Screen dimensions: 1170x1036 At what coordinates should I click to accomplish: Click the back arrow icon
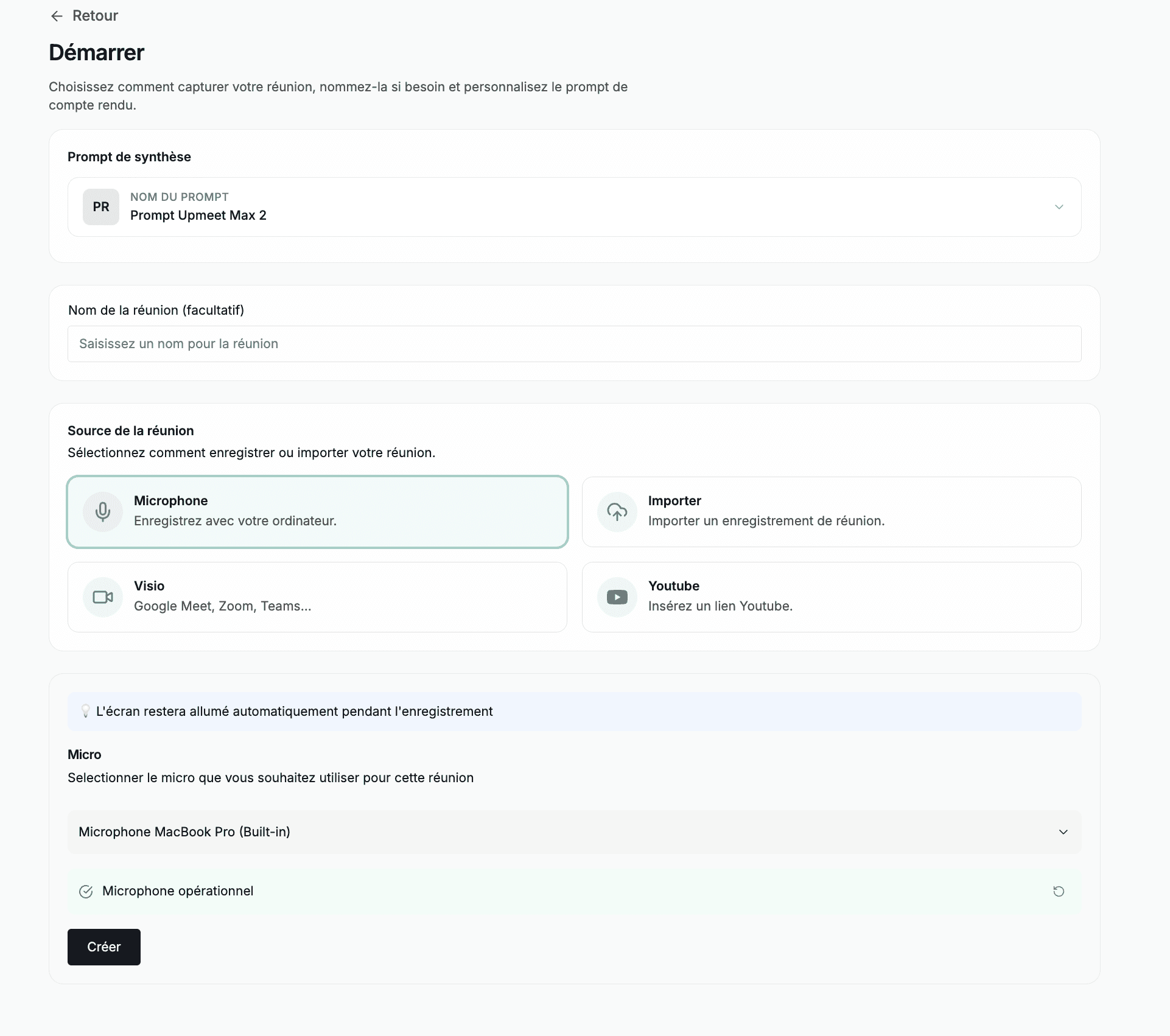57,16
